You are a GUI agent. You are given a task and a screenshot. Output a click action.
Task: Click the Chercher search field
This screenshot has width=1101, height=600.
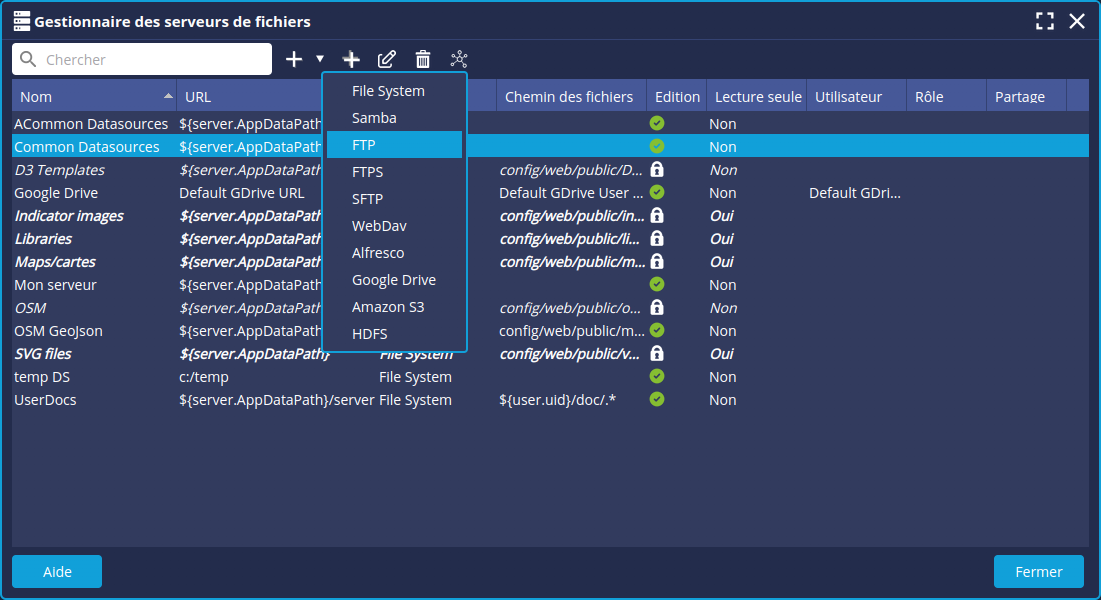[150, 60]
